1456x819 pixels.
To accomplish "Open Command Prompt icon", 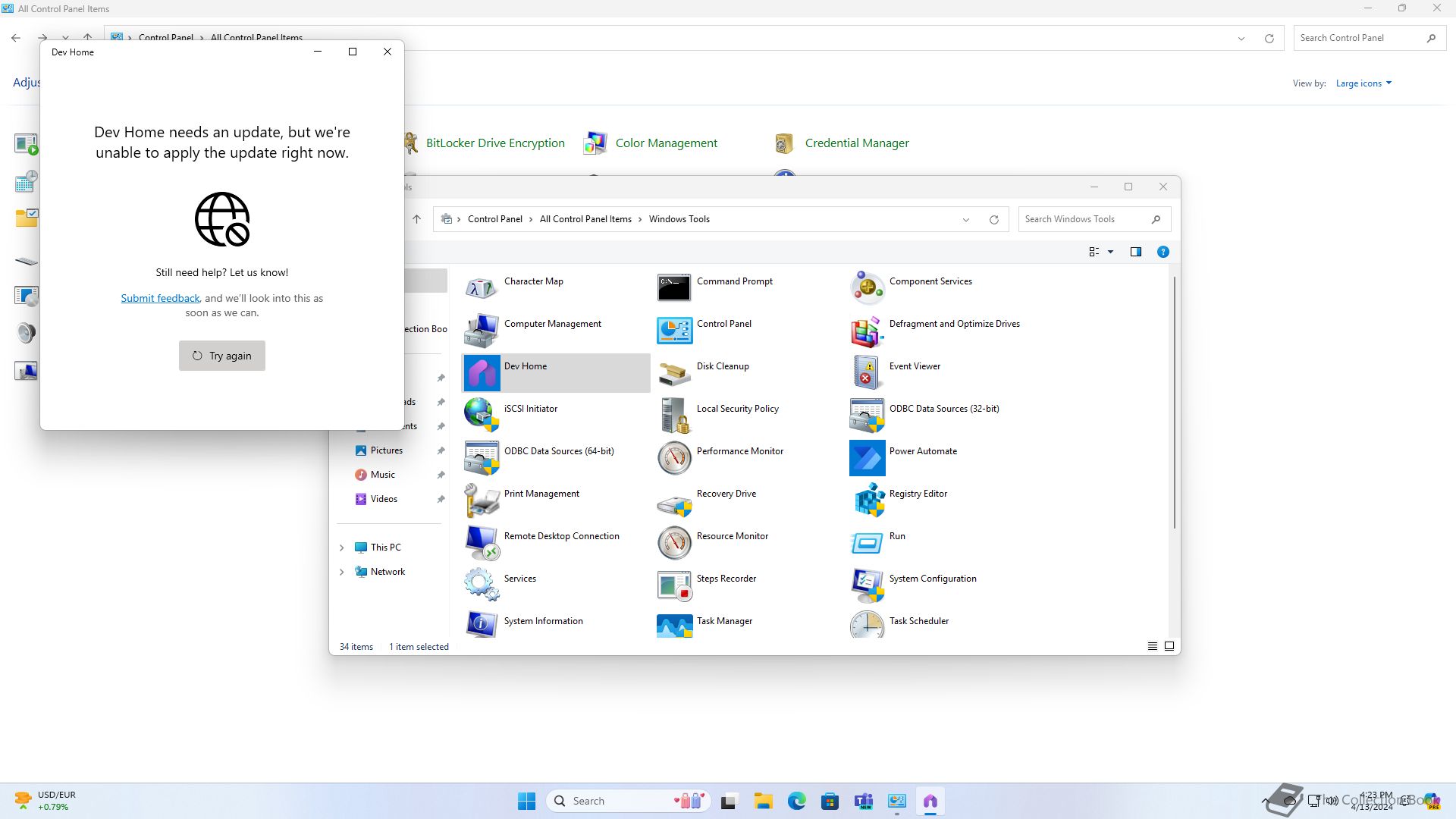I will [674, 288].
